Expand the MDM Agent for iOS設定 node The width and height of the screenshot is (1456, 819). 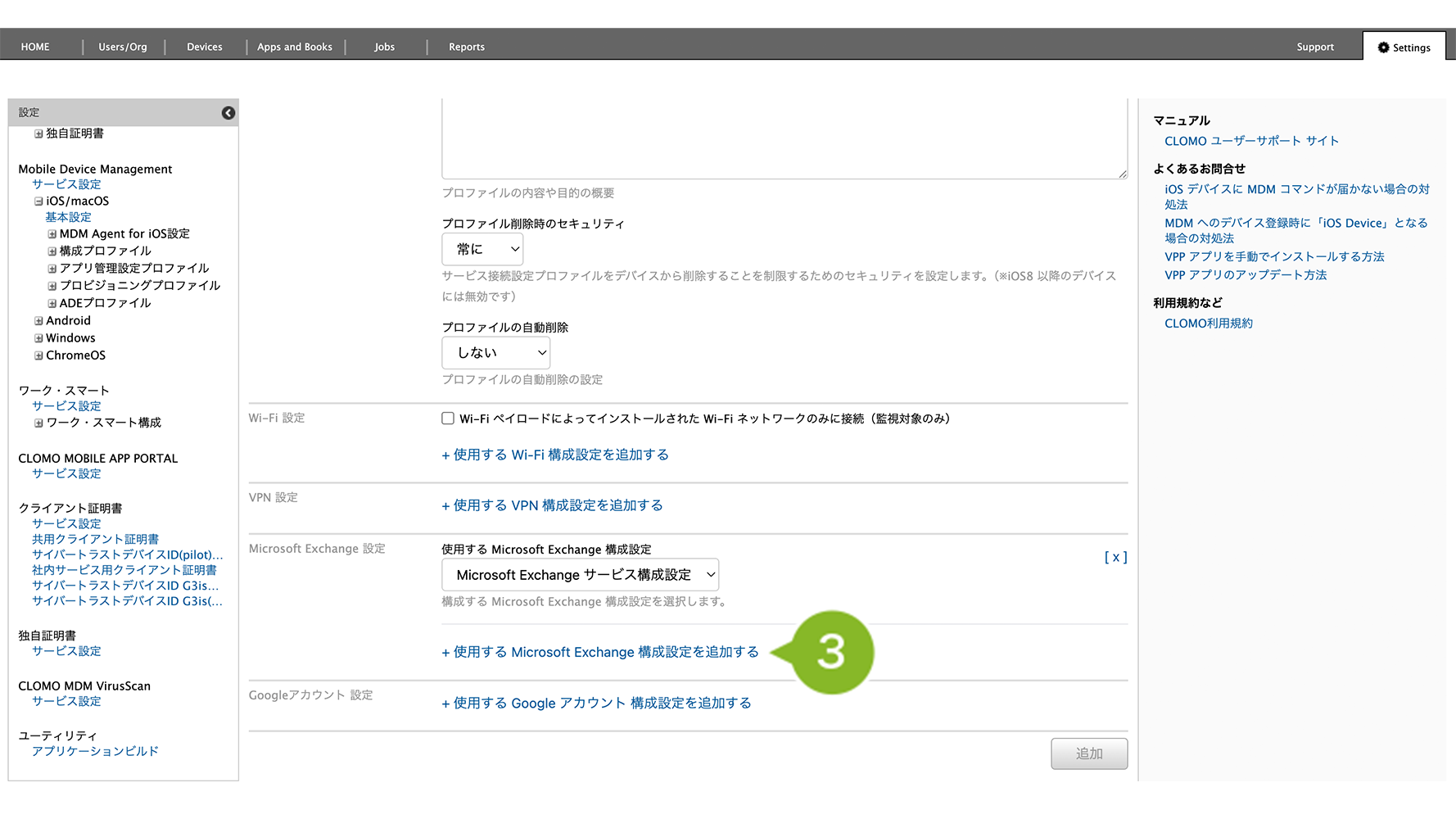(x=52, y=234)
